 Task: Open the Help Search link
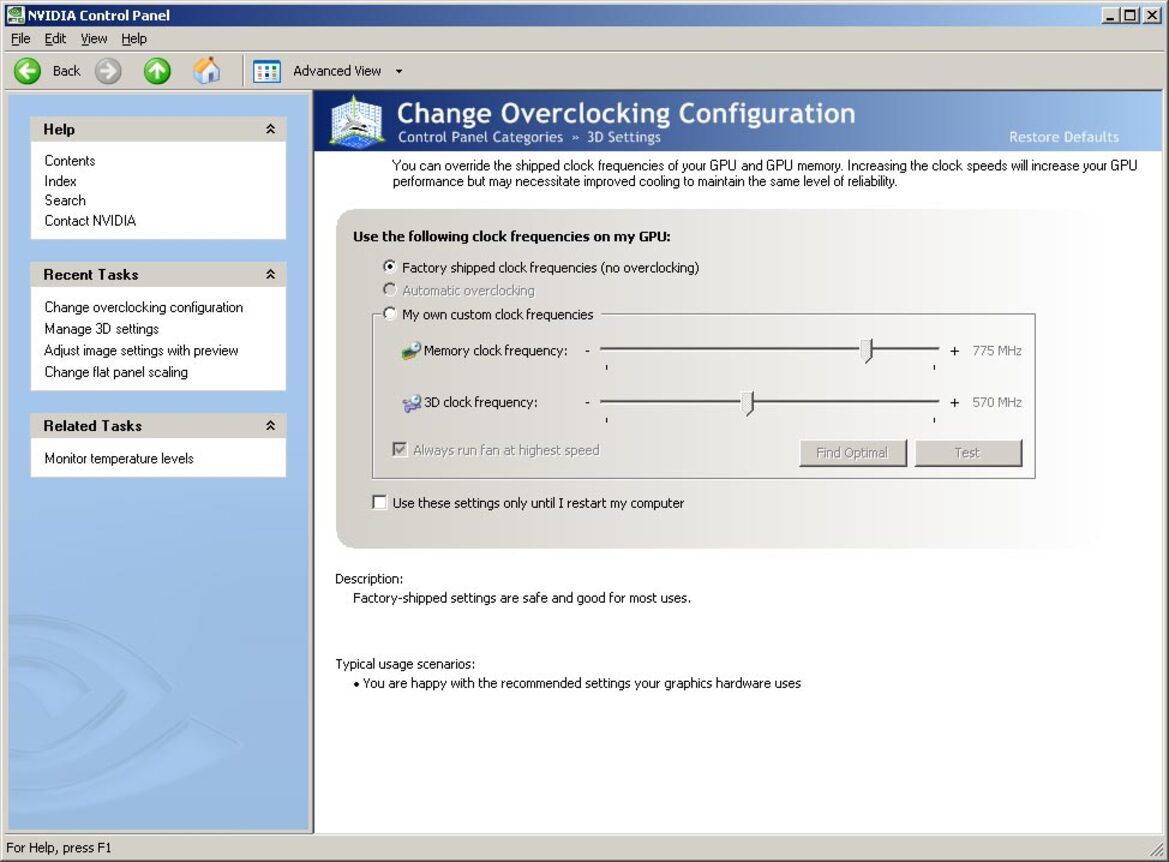pyautogui.click(x=65, y=200)
